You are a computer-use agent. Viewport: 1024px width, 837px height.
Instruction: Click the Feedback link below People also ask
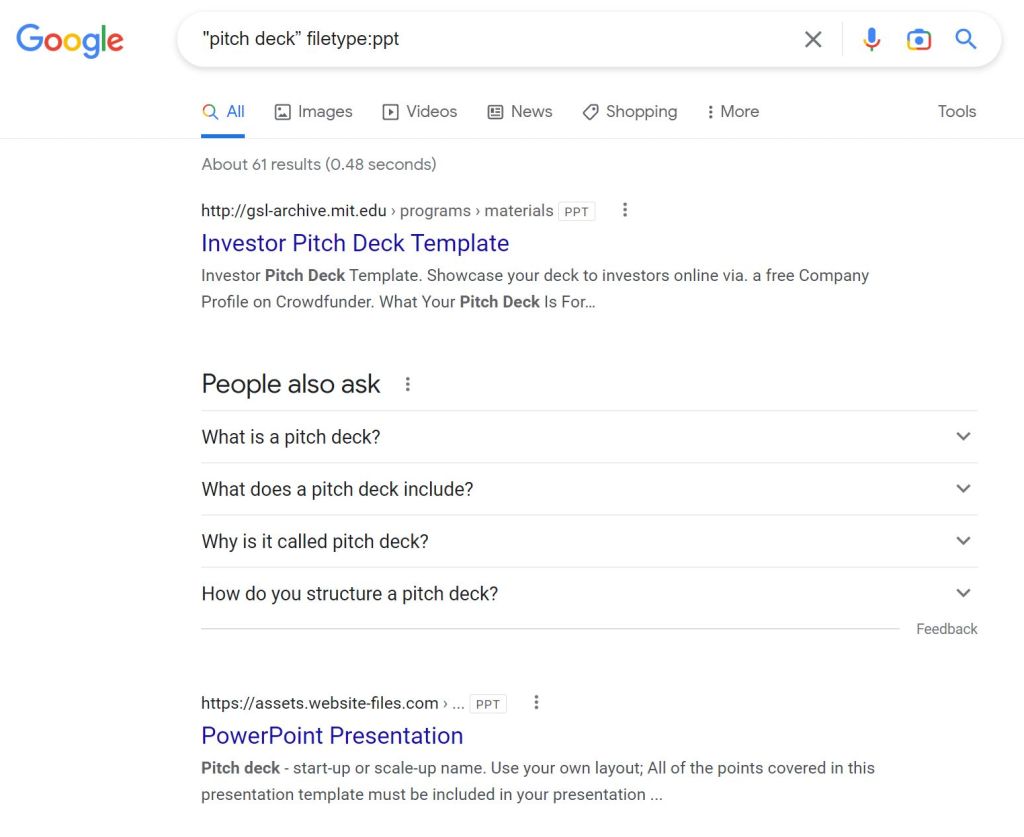946,628
